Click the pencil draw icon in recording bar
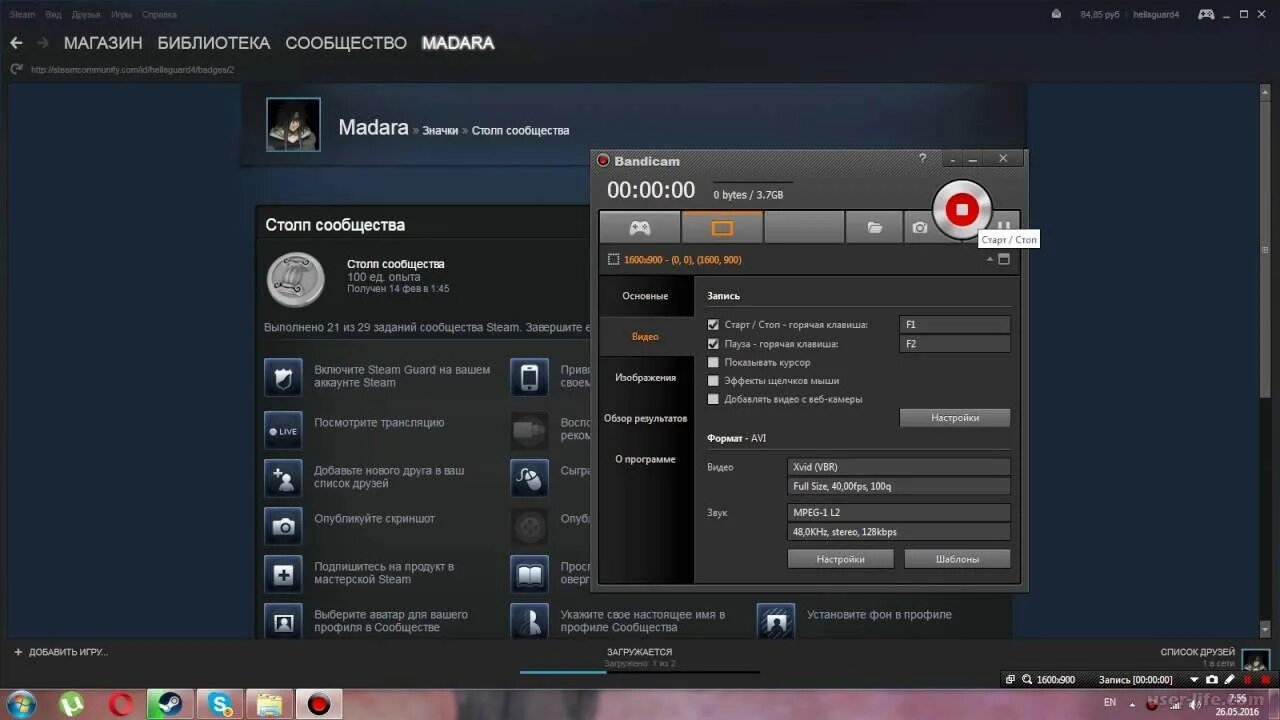1280x720 pixels. [1229, 680]
